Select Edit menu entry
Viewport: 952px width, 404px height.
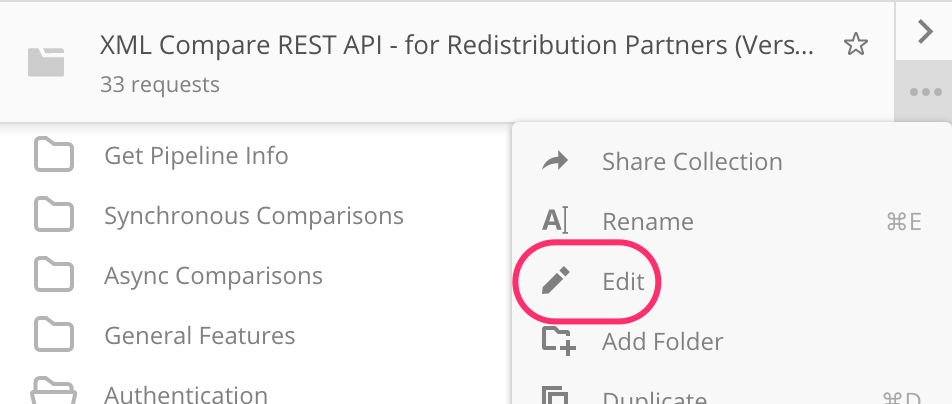pyautogui.click(x=622, y=282)
